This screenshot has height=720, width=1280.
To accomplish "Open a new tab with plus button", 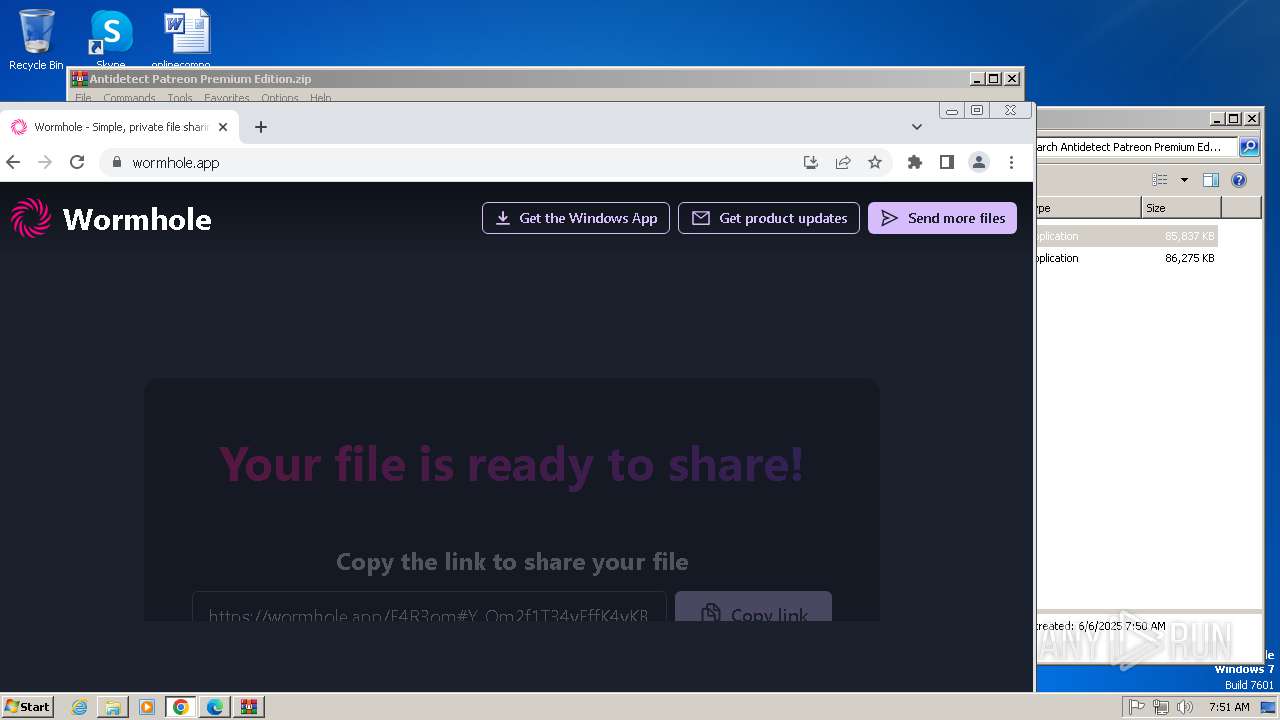I will (x=261, y=127).
